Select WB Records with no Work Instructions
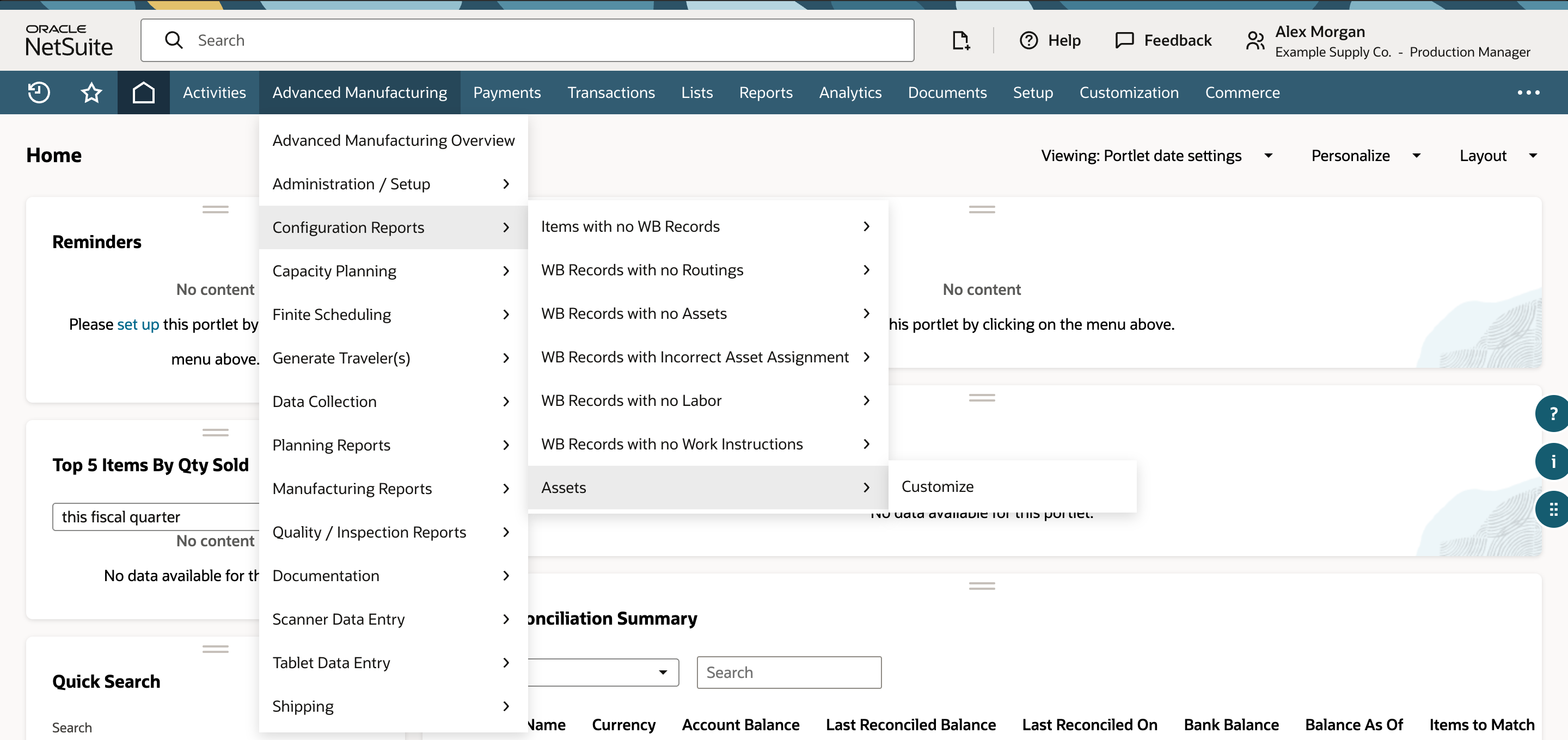This screenshot has width=1568, height=740. (x=708, y=444)
